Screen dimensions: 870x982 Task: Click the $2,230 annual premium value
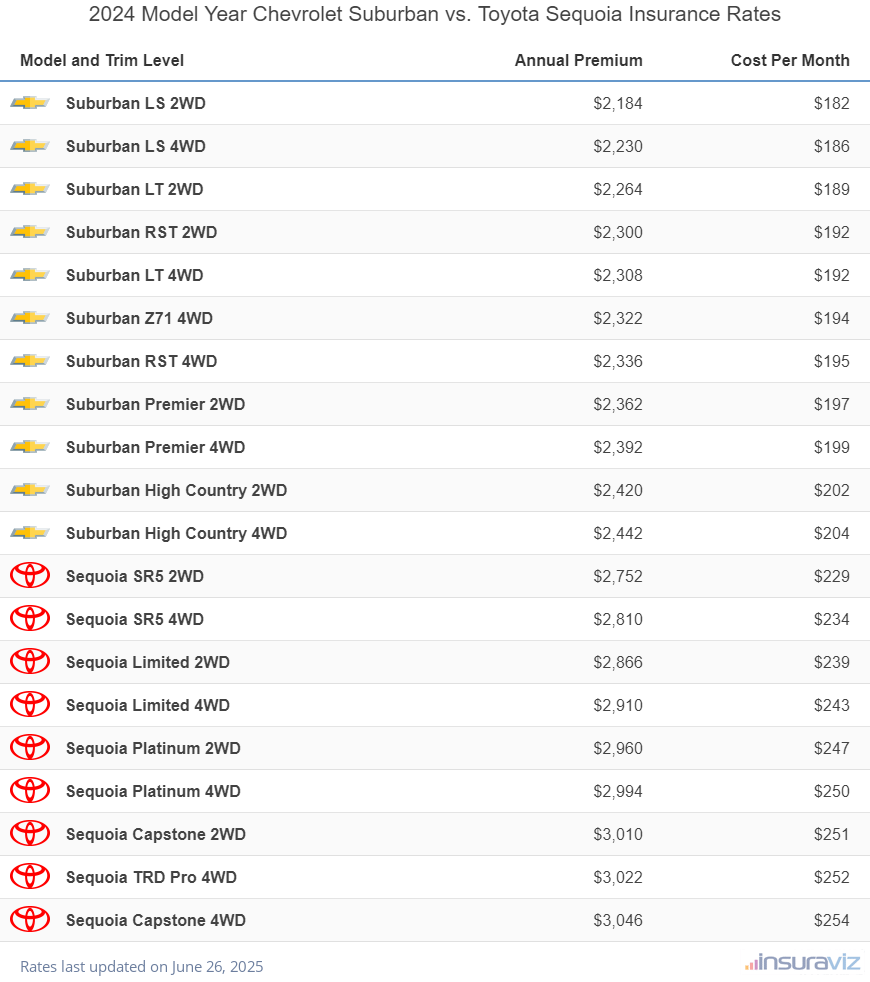tap(618, 147)
